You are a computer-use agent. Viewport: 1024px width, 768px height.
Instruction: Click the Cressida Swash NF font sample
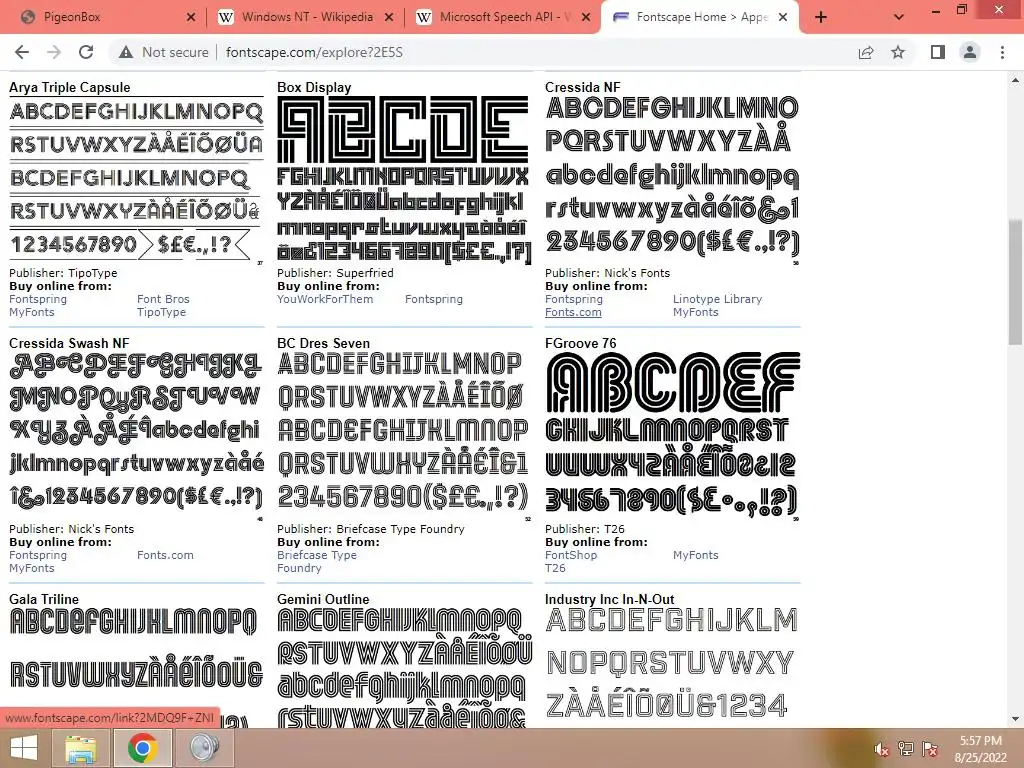point(136,436)
